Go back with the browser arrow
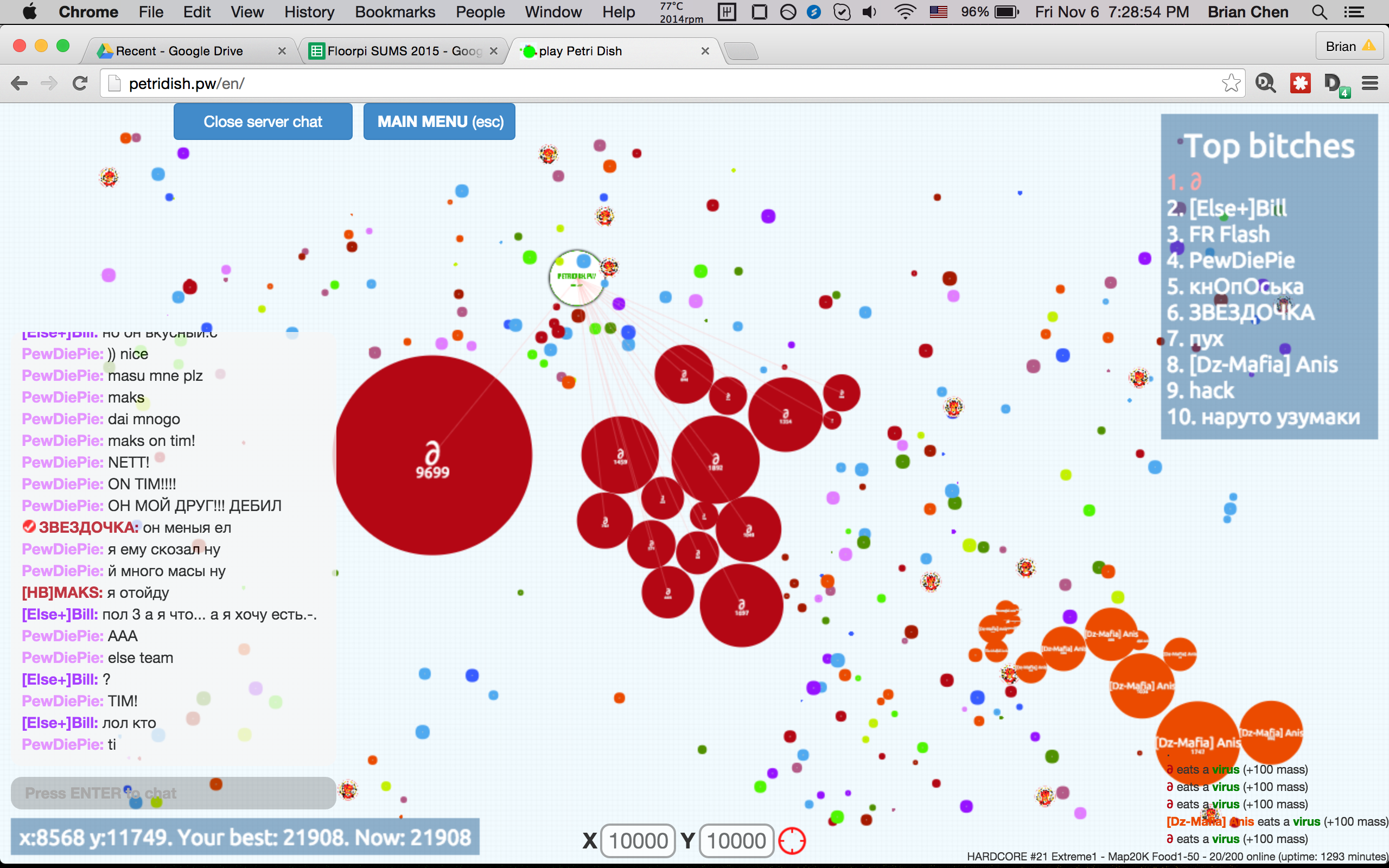 19,83
